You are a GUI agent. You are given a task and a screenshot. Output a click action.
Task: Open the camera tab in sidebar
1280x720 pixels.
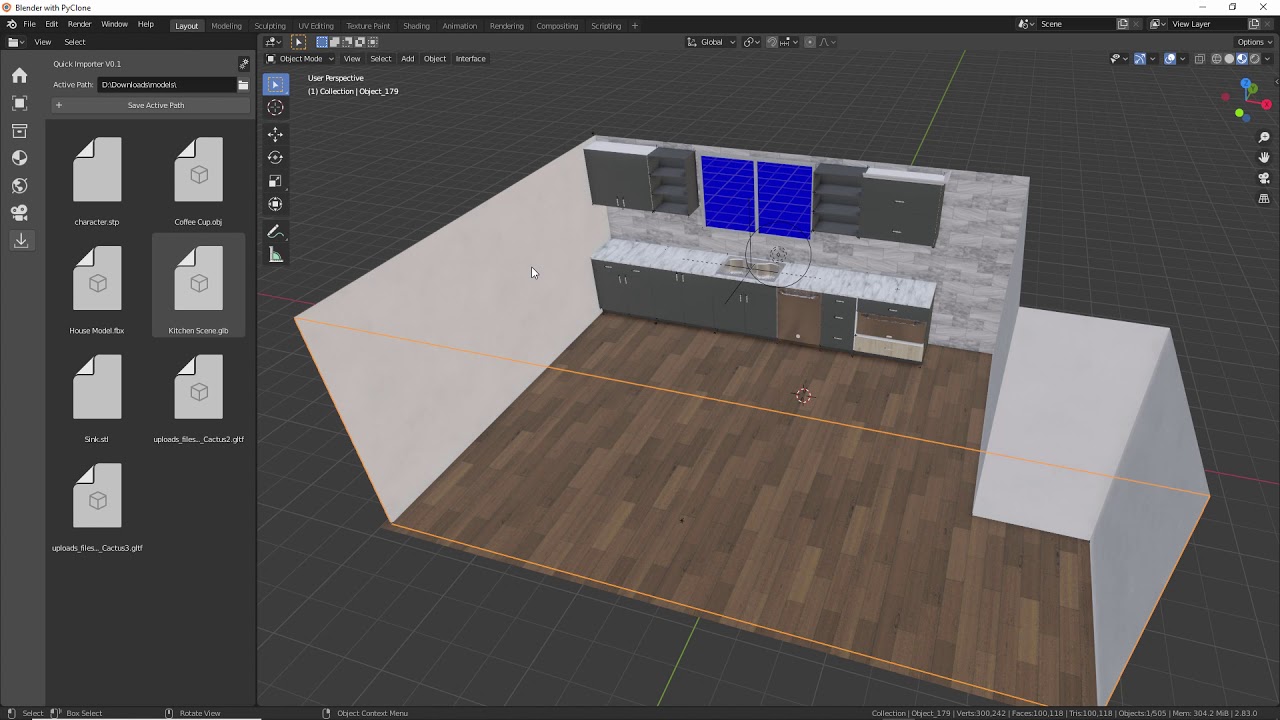point(20,212)
